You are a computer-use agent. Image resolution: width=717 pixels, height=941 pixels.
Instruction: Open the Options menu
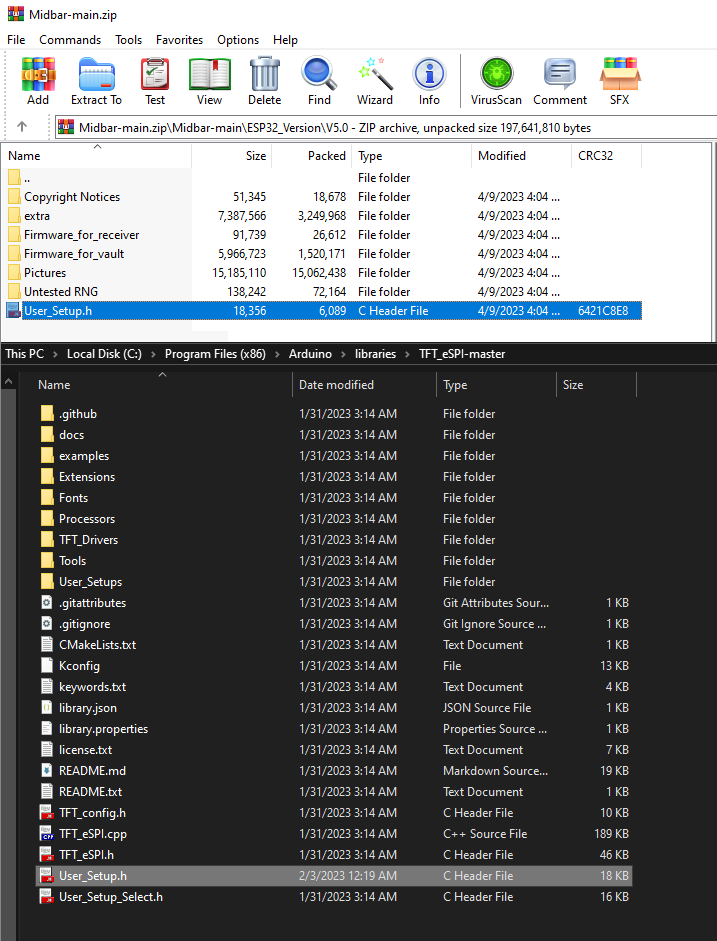[x=238, y=40]
